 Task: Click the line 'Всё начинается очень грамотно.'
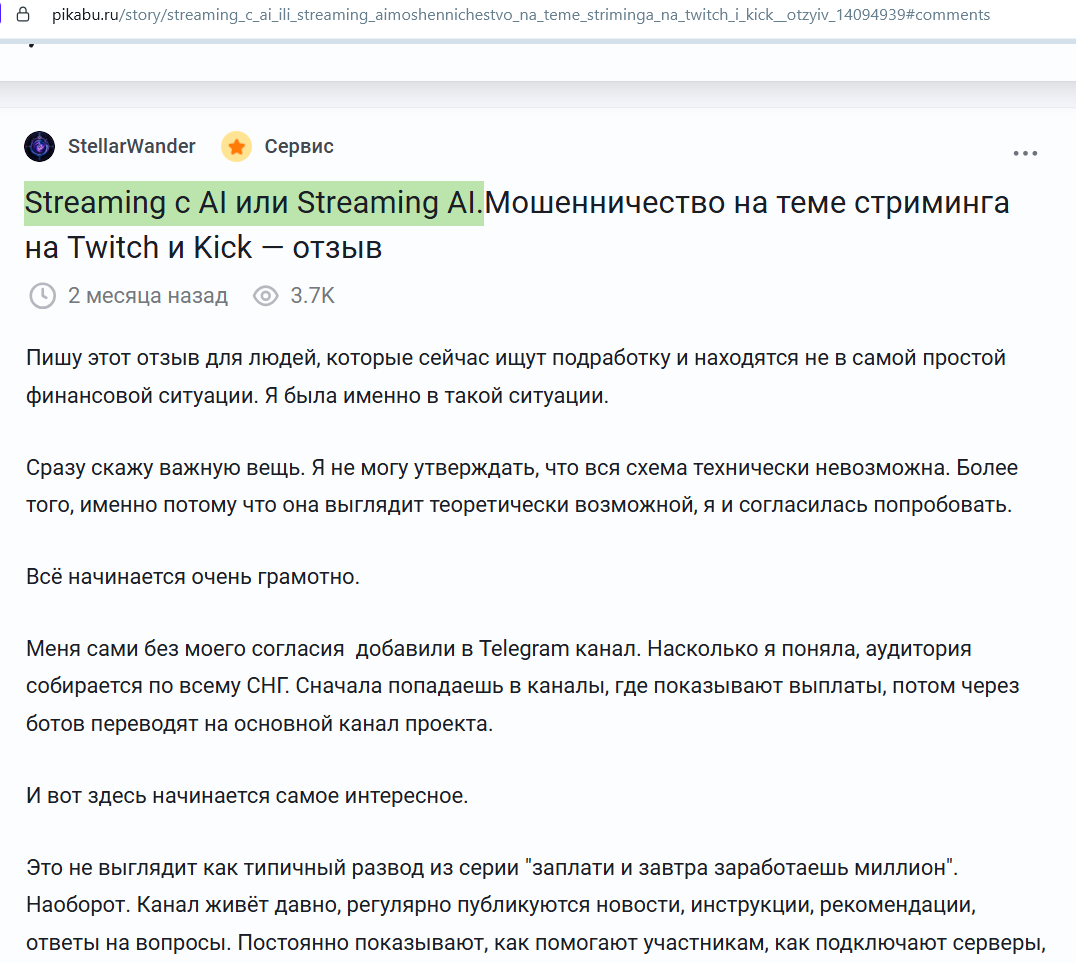pos(193,577)
